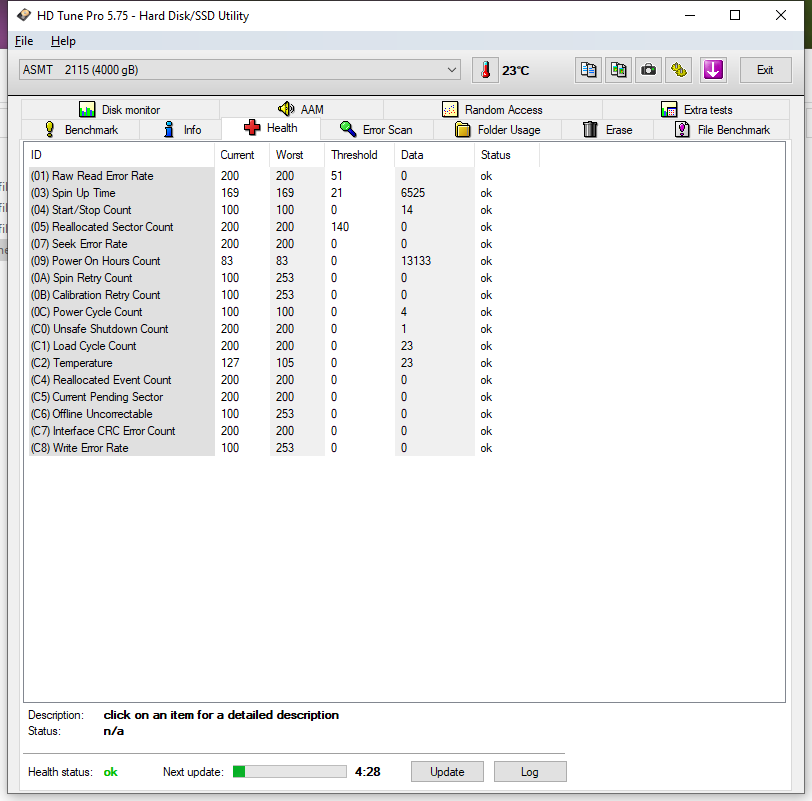
Task: Minimize the HD Tune Pro window
Action: tap(690, 16)
